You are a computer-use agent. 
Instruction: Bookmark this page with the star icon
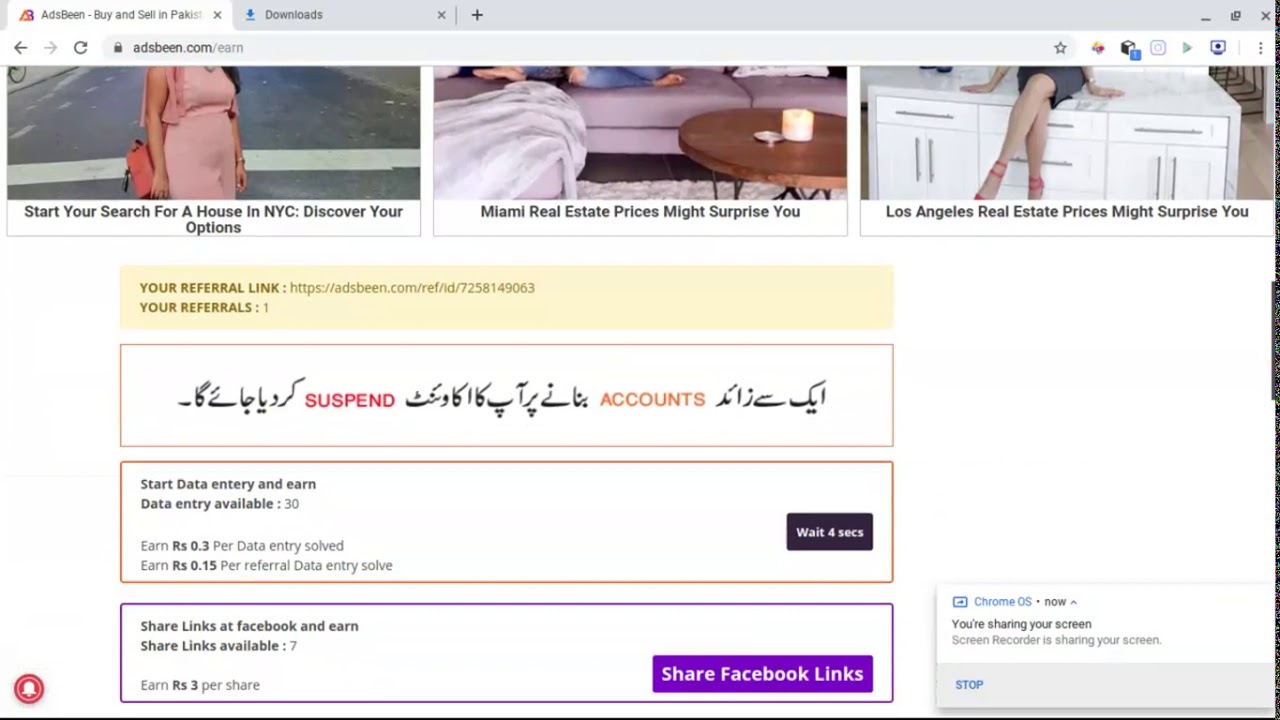click(1060, 47)
